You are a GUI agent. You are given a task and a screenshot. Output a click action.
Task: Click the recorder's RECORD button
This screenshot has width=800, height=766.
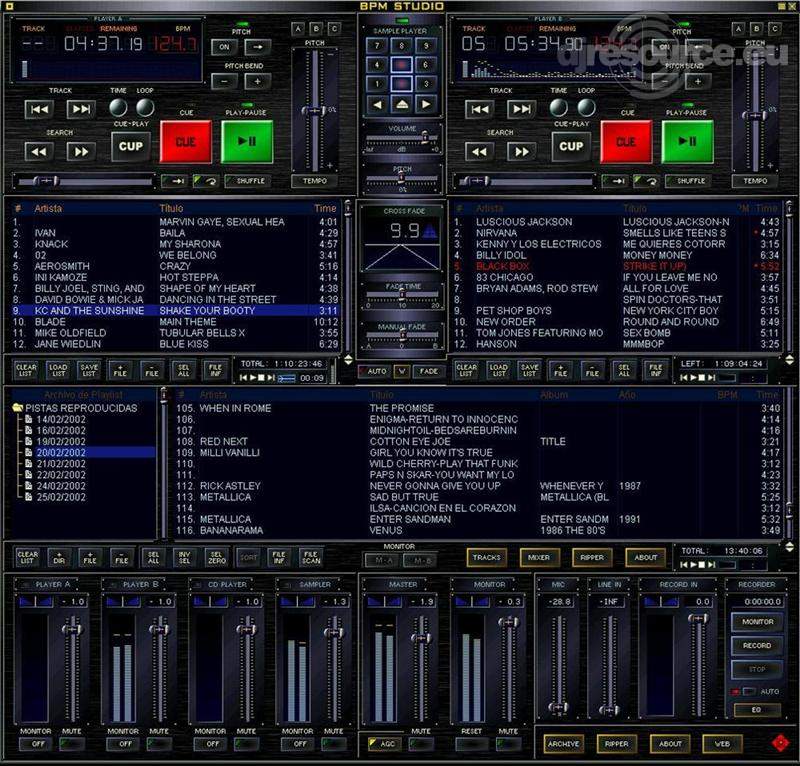click(757, 646)
